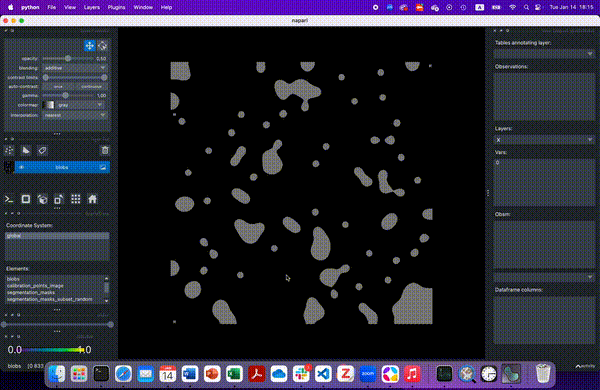This screenshot has width=600, height=390.
Task: Click the Dataframe columns list box
Action: tap(544, 320)
